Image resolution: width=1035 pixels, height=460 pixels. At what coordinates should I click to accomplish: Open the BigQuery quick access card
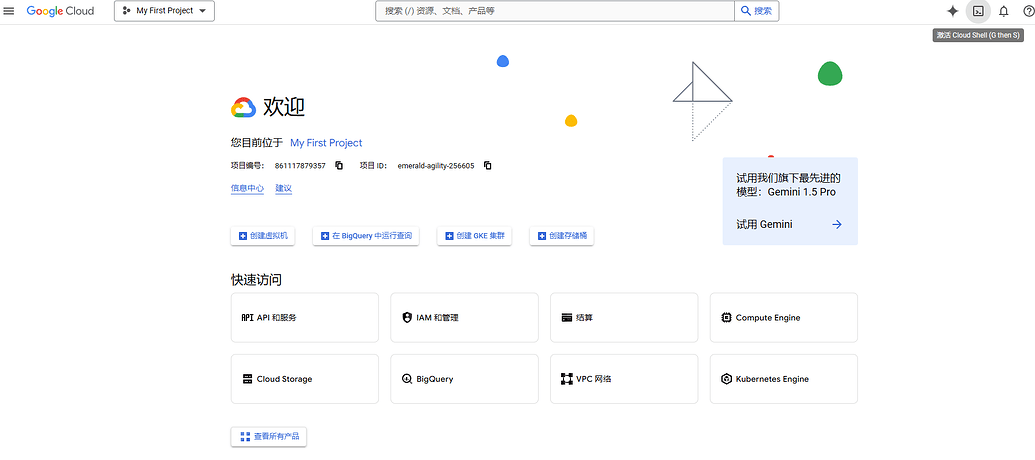(464, 379)
